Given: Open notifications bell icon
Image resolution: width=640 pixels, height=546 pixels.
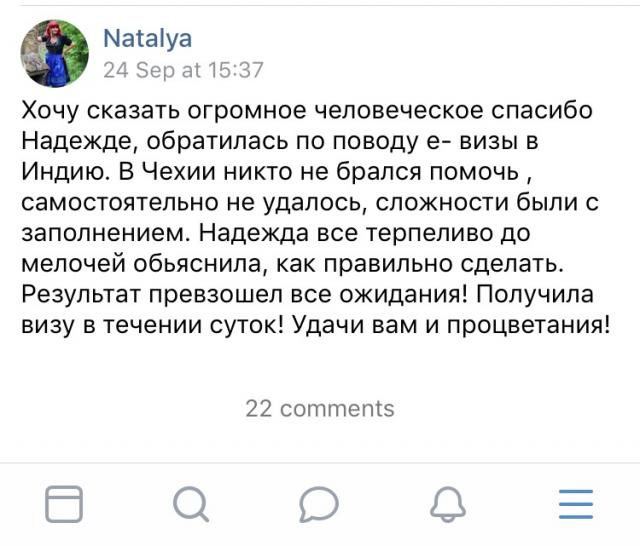Looking at the screenshot, I should tap(448, 503).
